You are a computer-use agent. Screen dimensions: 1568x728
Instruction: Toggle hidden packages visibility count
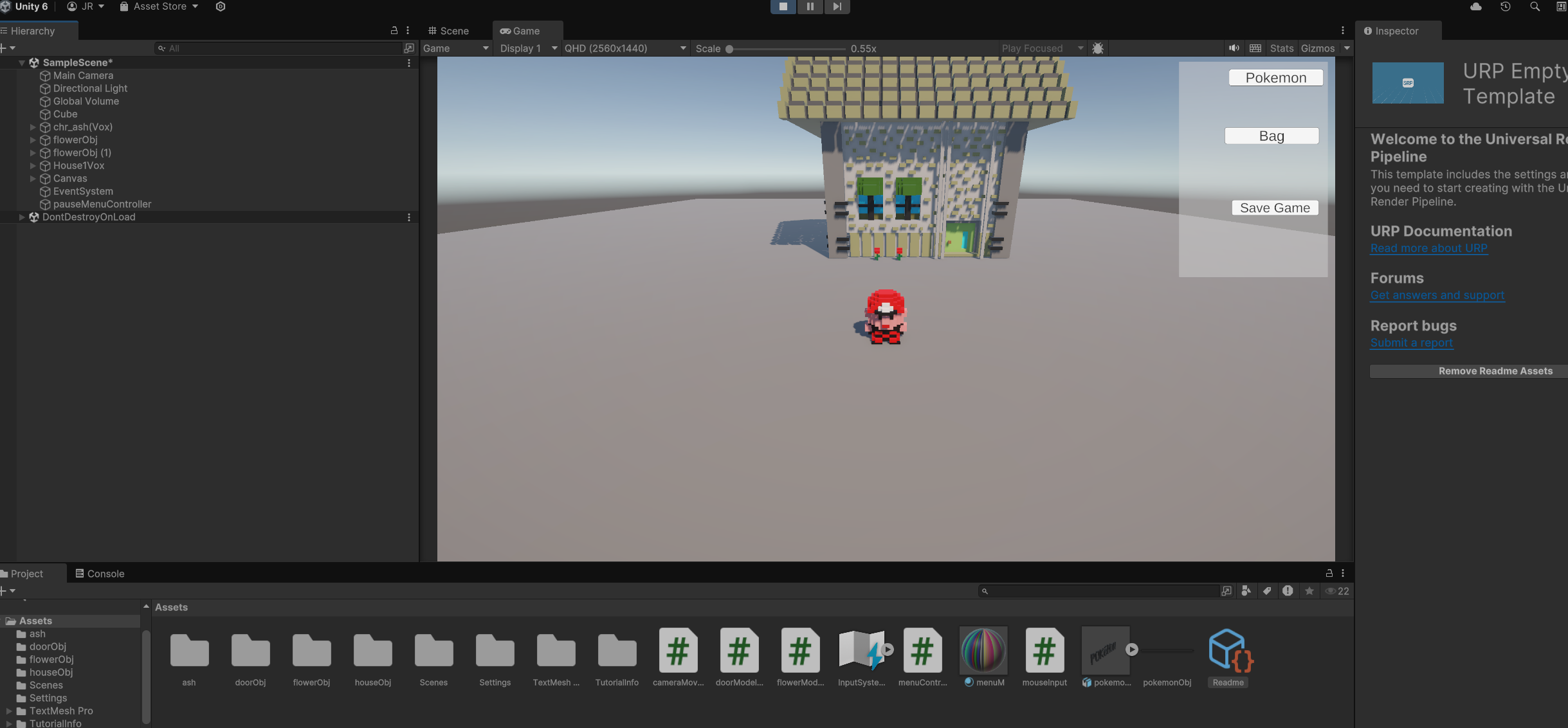point(1337,591)
